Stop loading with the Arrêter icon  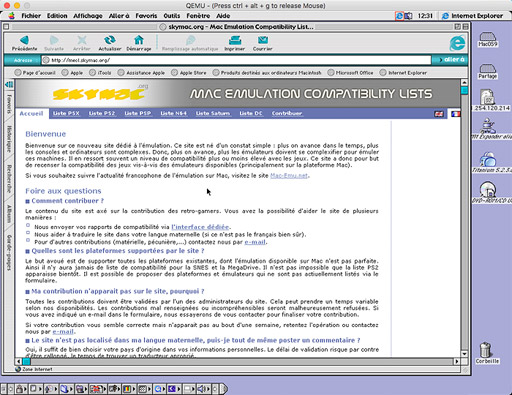point(82,43)
